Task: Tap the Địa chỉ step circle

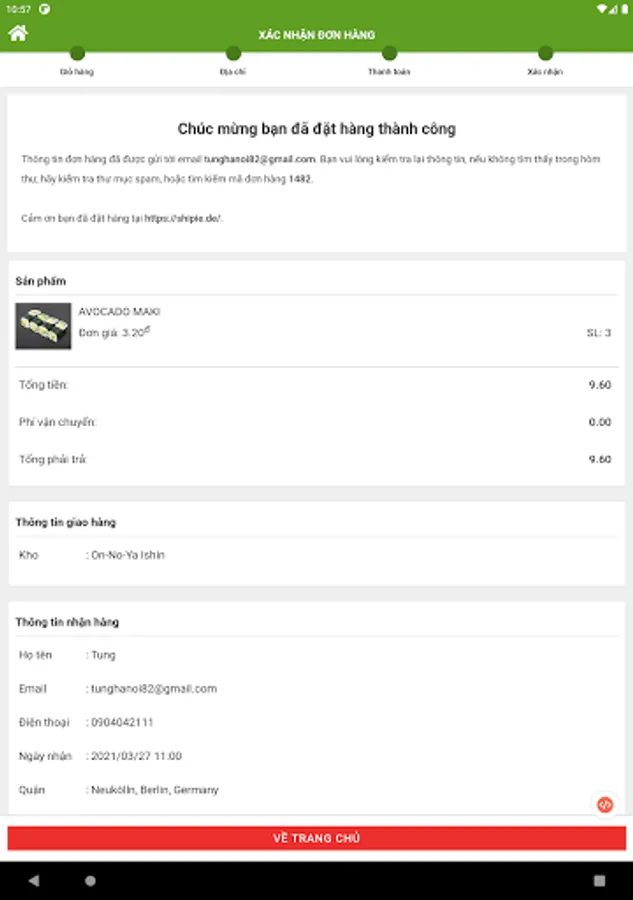Action: (x=233, y=54)
